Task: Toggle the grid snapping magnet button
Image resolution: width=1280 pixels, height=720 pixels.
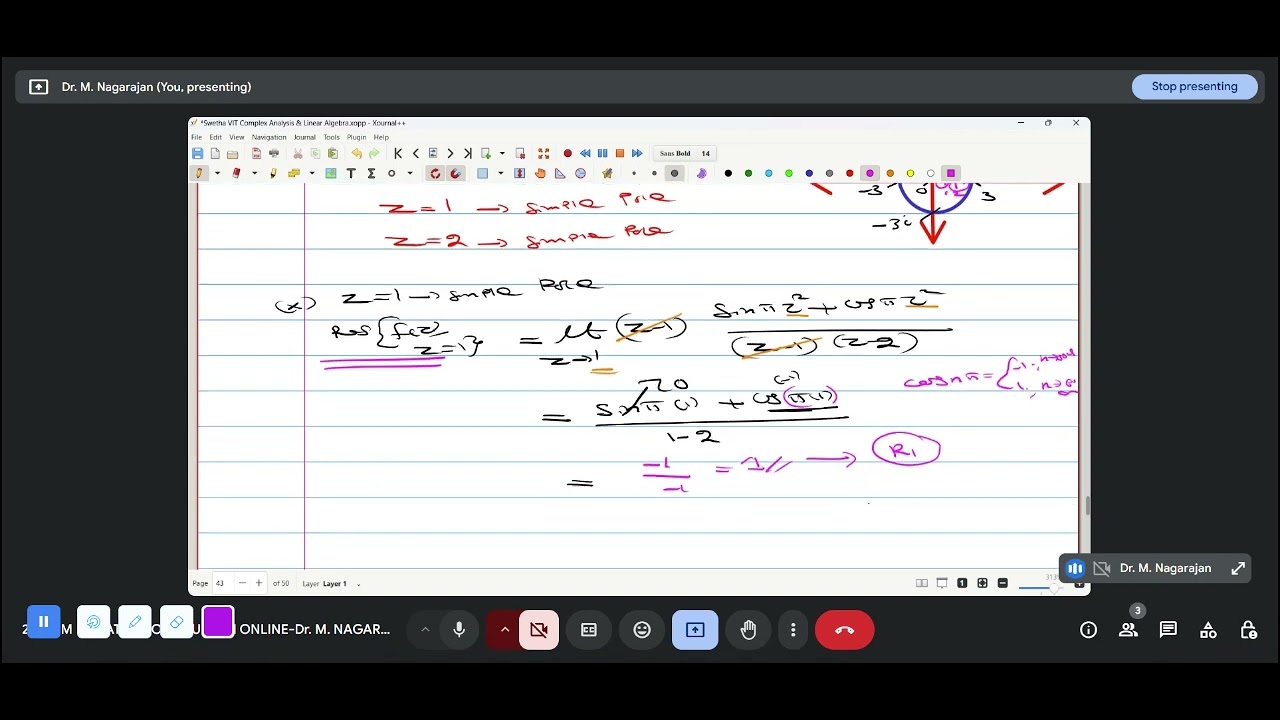Action: click(455, 173)
